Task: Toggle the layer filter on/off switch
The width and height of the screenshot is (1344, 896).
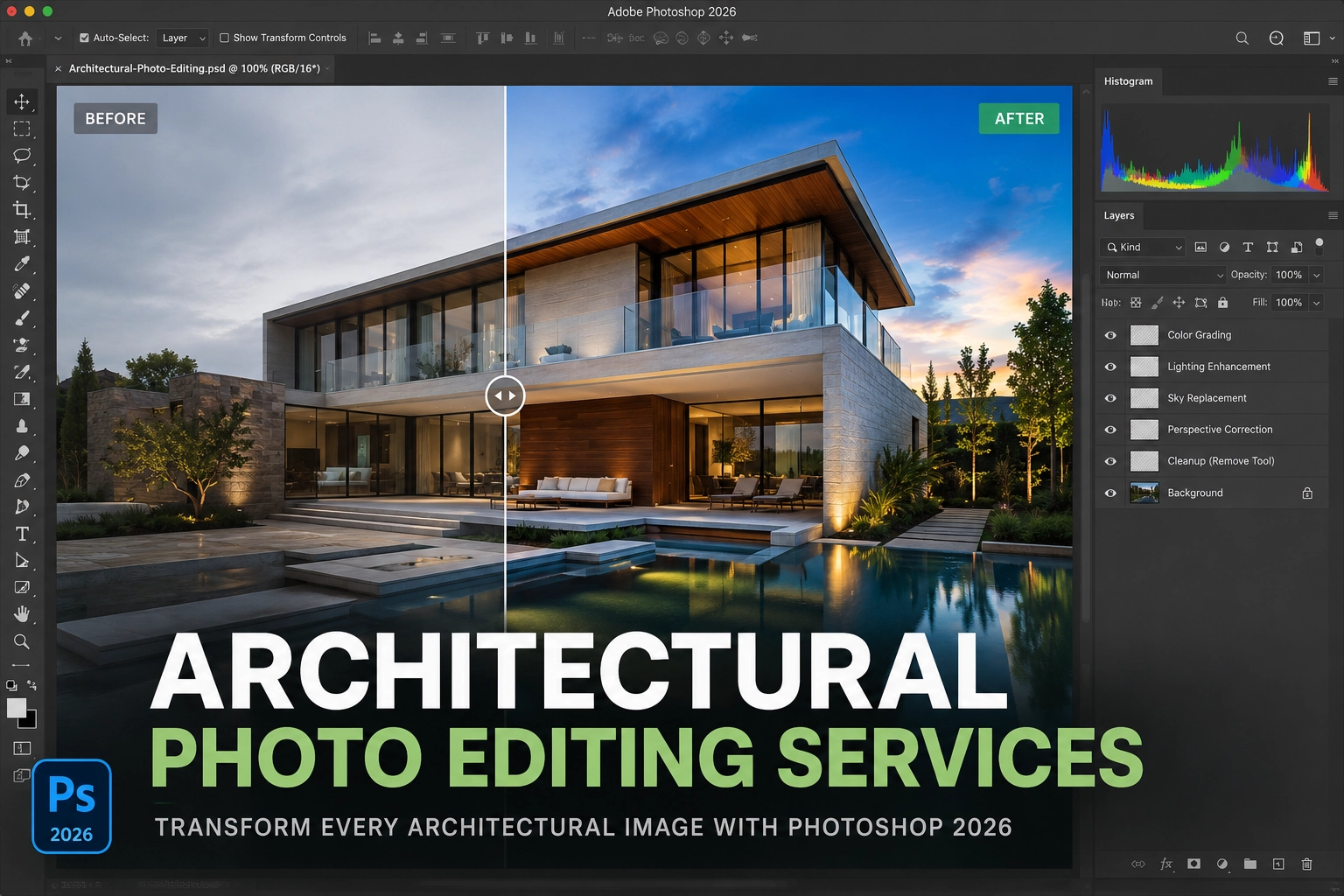Action: [x=1319, y=246]
